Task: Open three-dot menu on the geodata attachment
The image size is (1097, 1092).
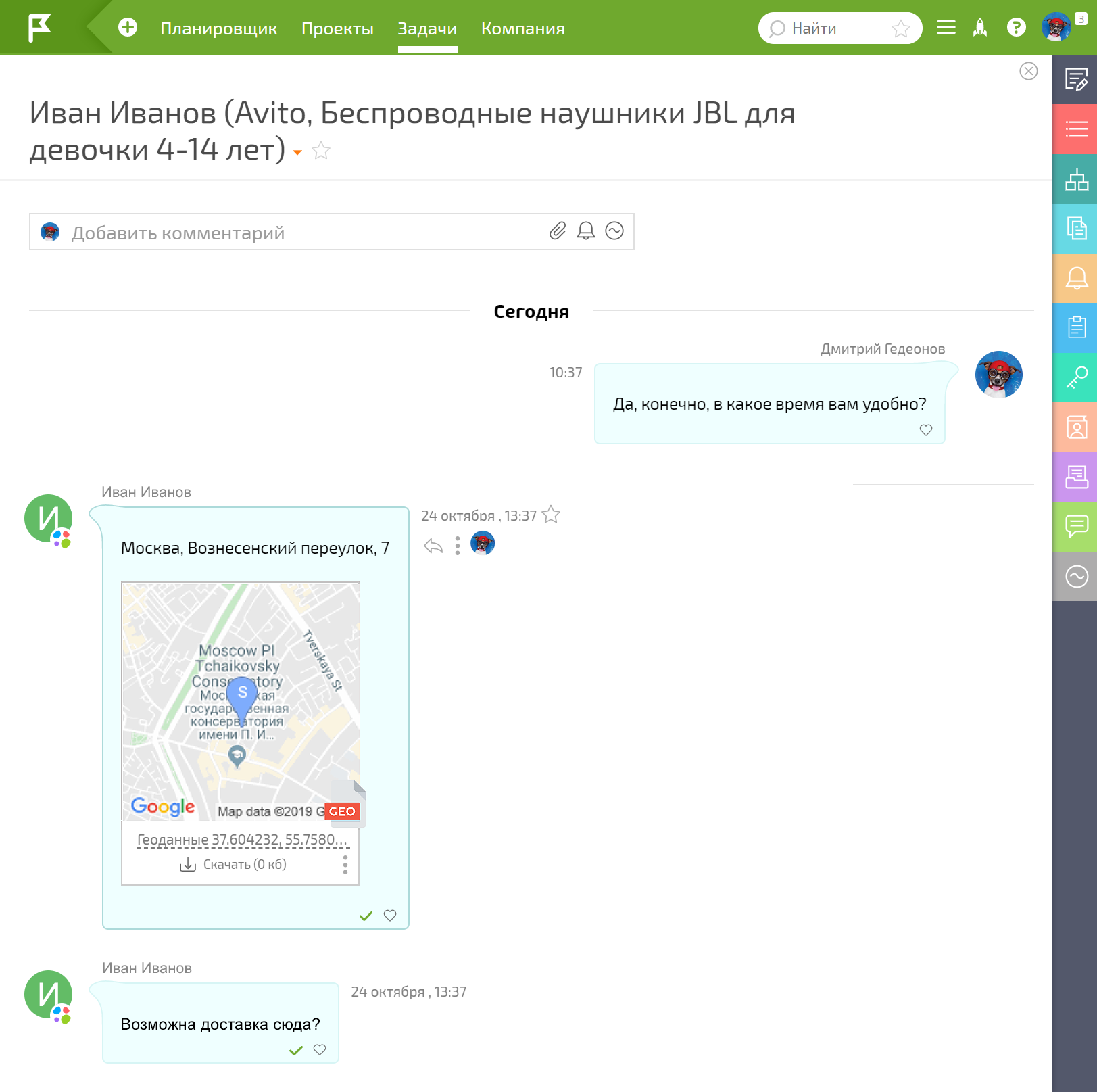Action: pyautogui.click(x=345, y=865)
